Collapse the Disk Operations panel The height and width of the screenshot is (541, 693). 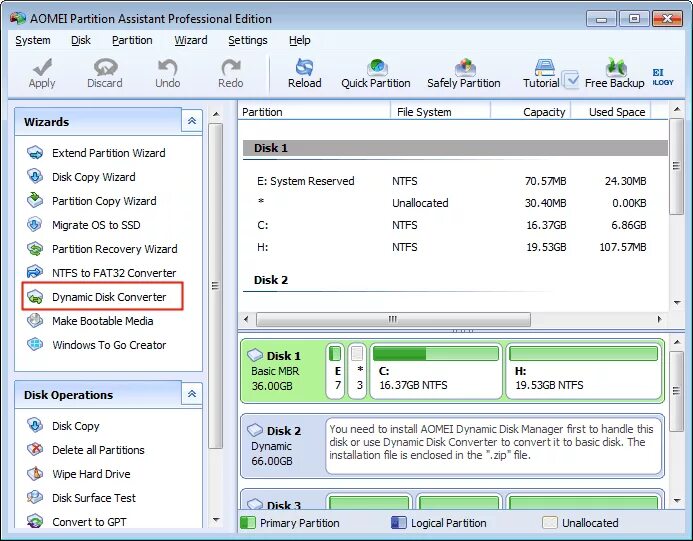pyautogui.click(x=192, y=394)
